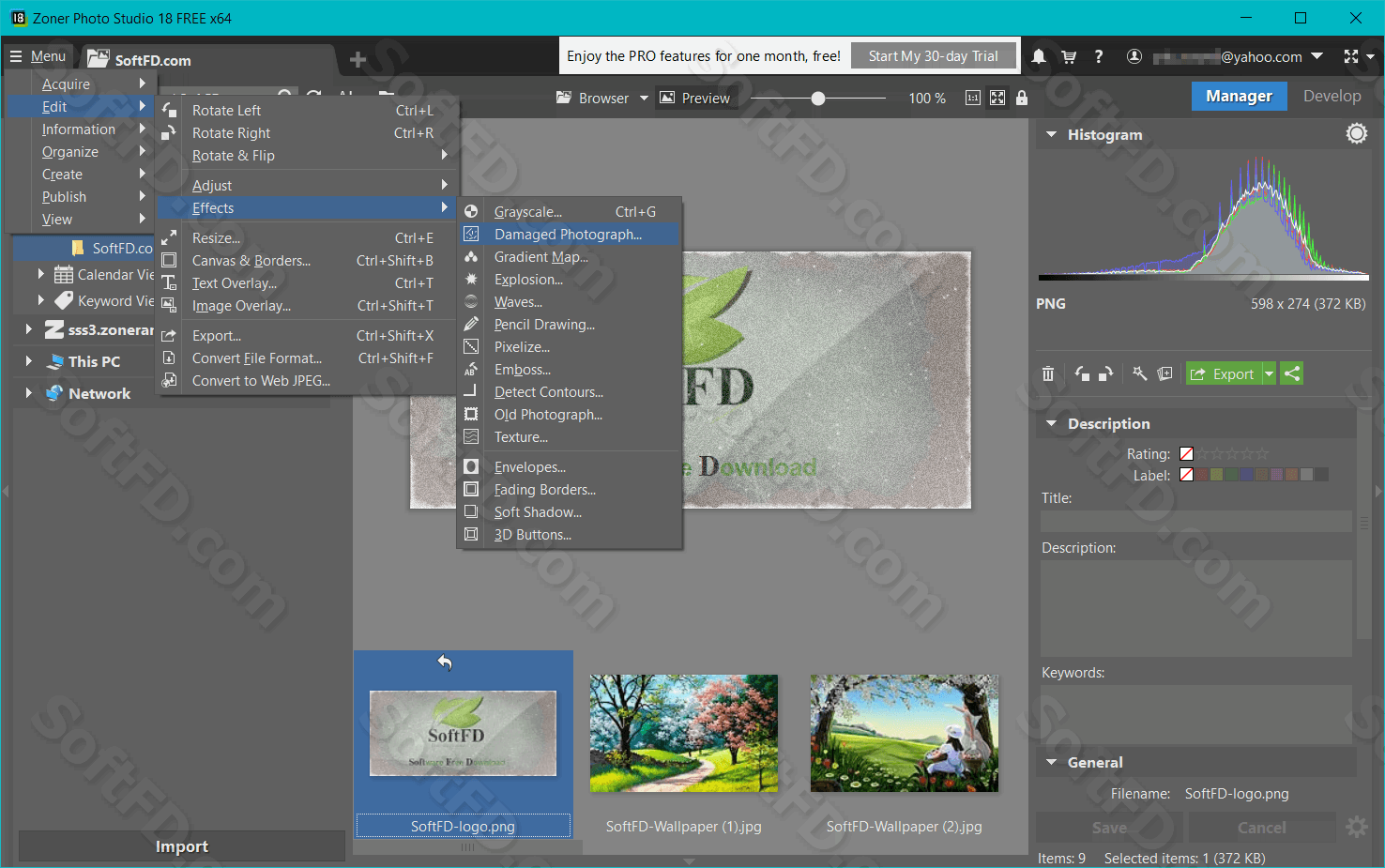Viewport: 1385px width, 868px height.
Task: Open the shopping cart icon
Action: coord(1069,56)
